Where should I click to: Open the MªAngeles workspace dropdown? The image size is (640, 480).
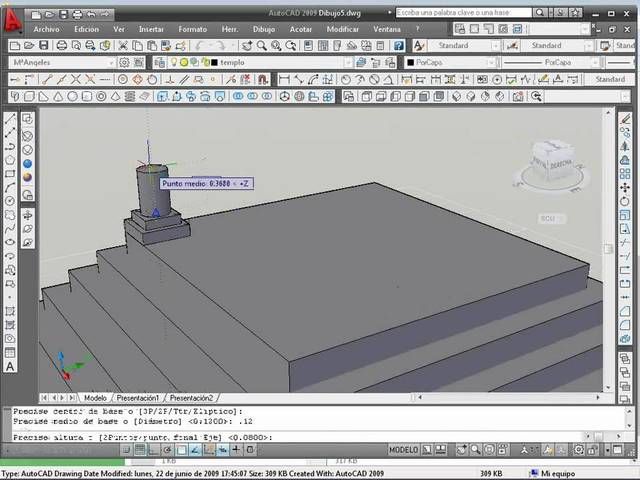111,63
